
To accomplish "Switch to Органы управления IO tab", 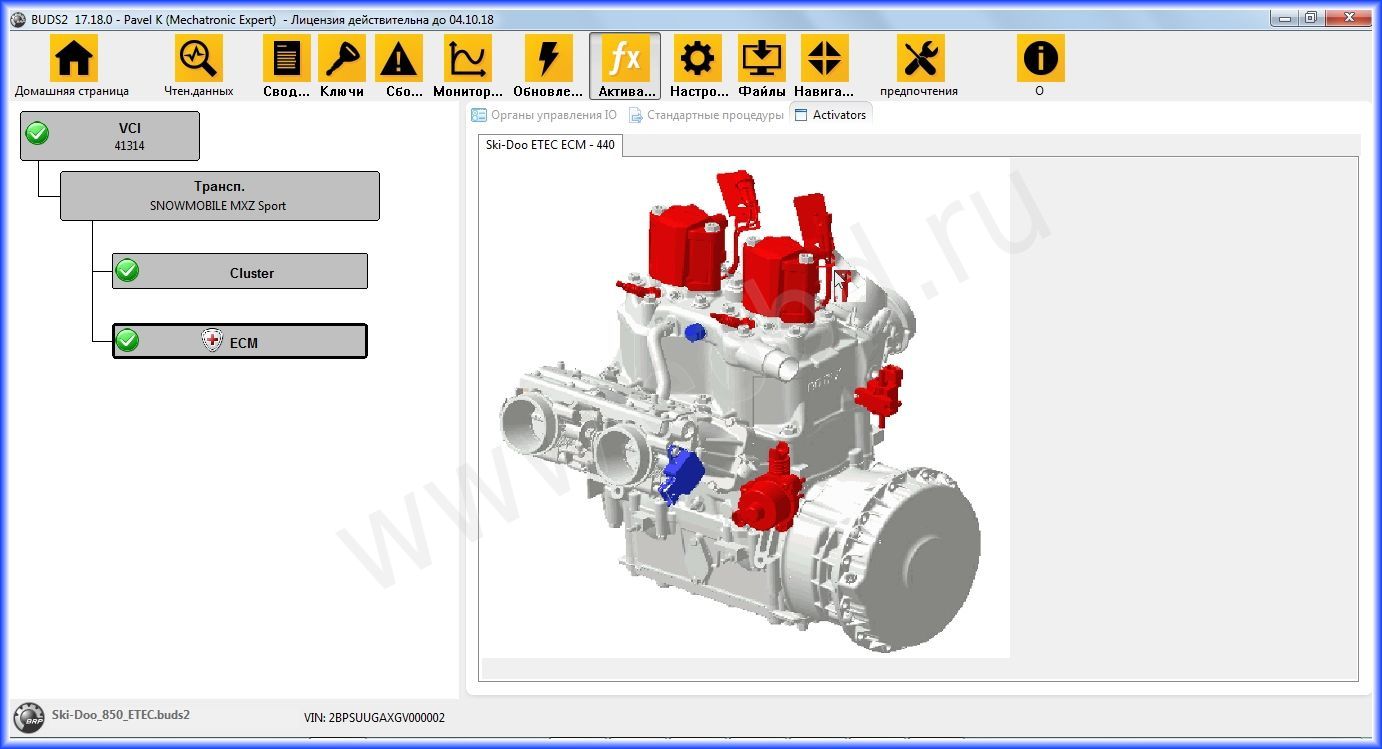I will point(544,115).
